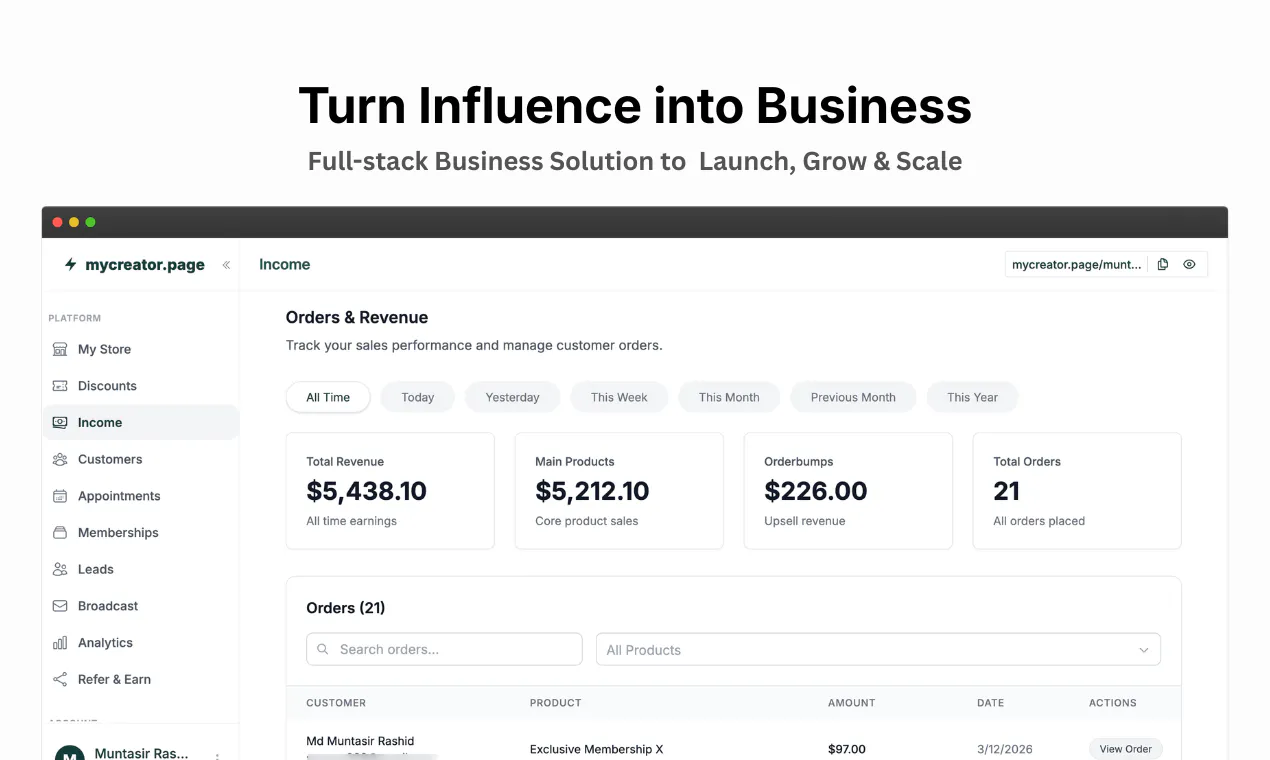Open the Analytics menu item

click(141, 643)
